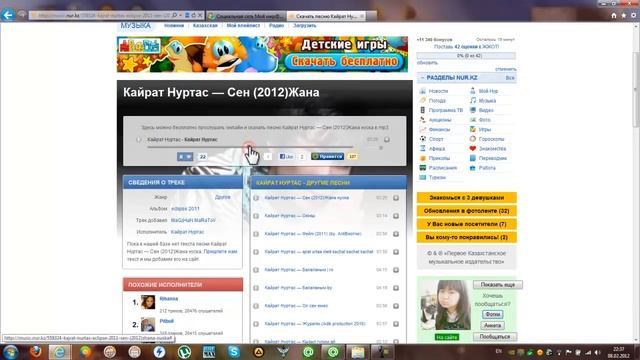The image size is (640, 360).
Task: Click the player seek progress bar
Action: coord(250,147)
